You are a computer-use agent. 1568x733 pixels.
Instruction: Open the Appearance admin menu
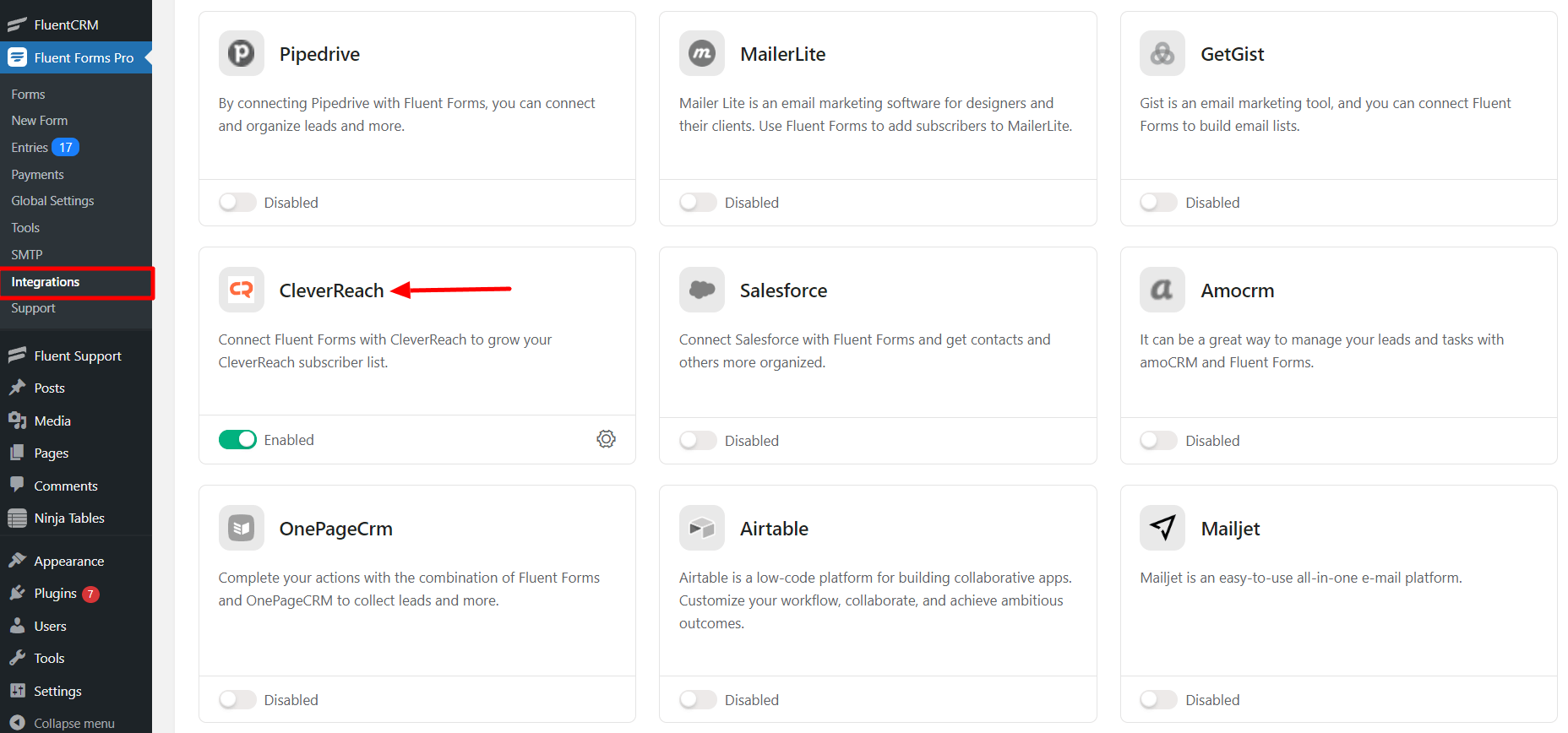(x=69, y=562)
